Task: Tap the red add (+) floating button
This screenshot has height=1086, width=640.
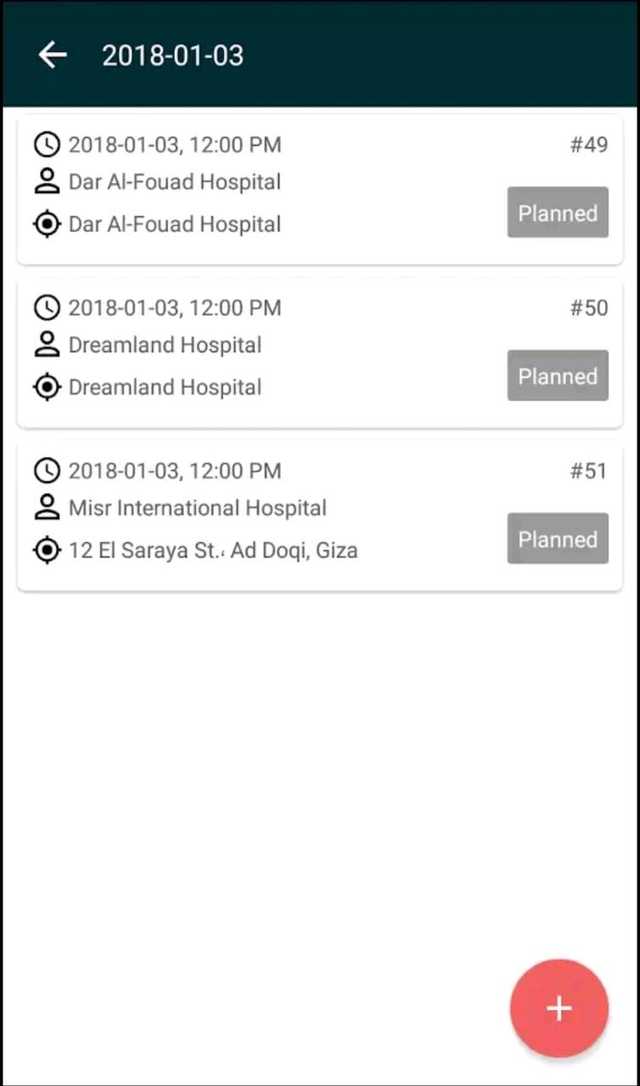Action: point(559,1008)
